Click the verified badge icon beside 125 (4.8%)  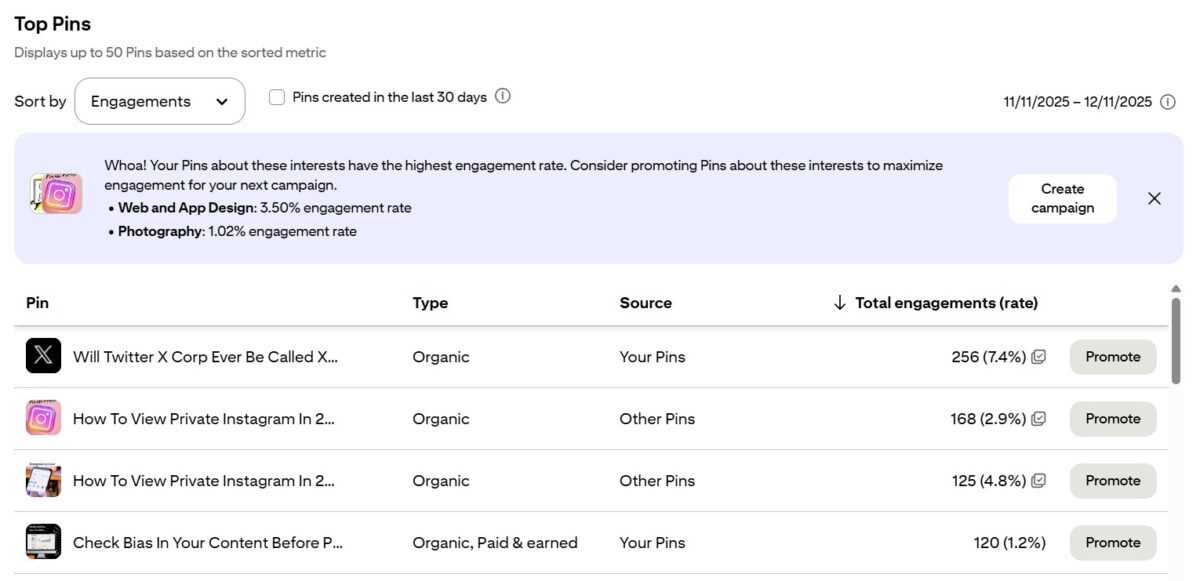[x=1036, y=480]
